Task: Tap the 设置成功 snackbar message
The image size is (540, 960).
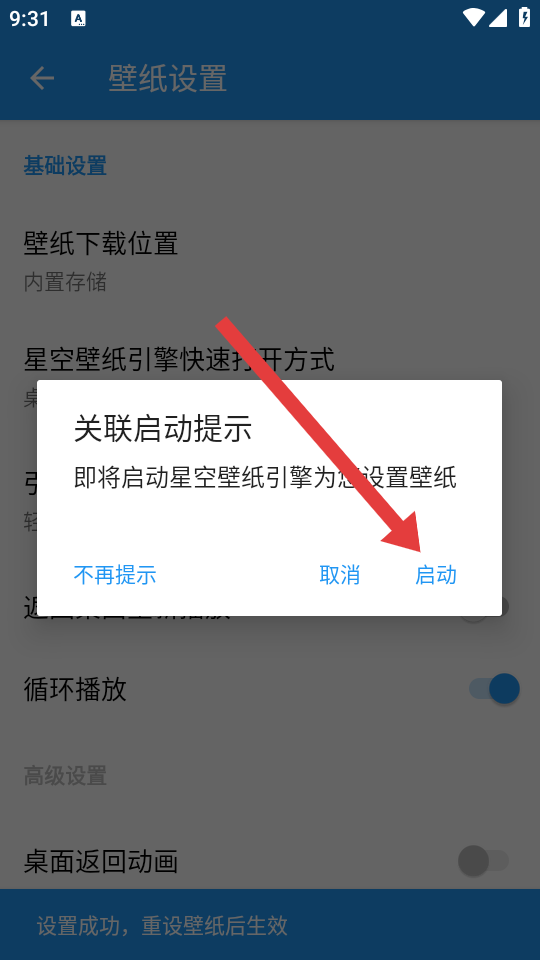Action: [x=162, y=925]
